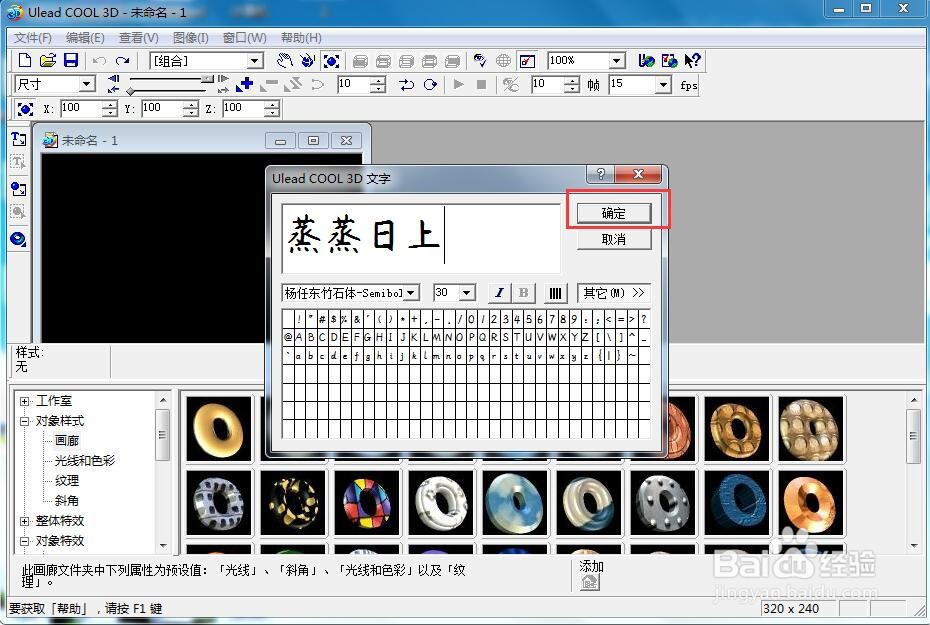
Task: Open the 编辑(E) menu
Action: pos(85,38)
